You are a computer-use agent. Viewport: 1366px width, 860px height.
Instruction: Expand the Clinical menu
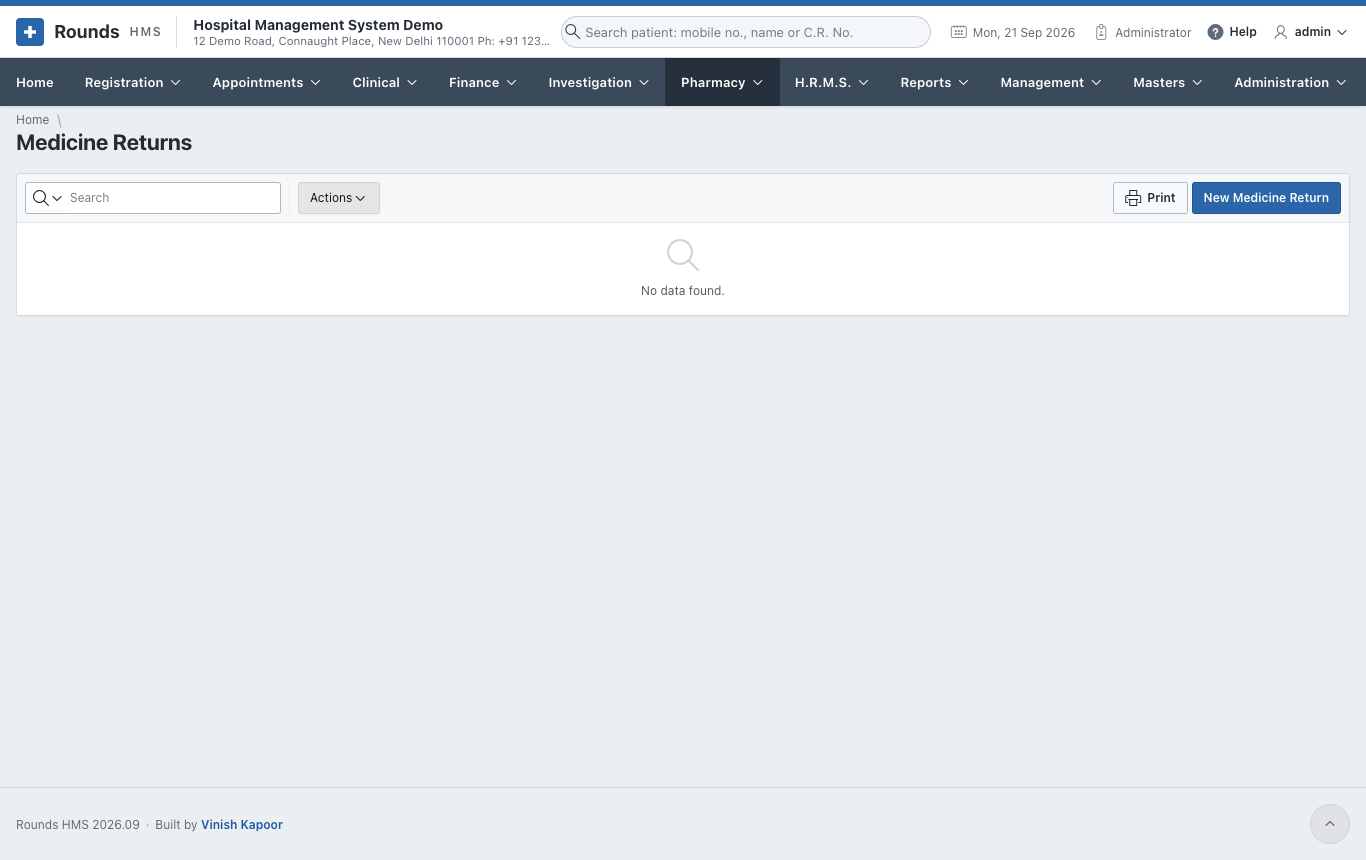tap(385, 82)
